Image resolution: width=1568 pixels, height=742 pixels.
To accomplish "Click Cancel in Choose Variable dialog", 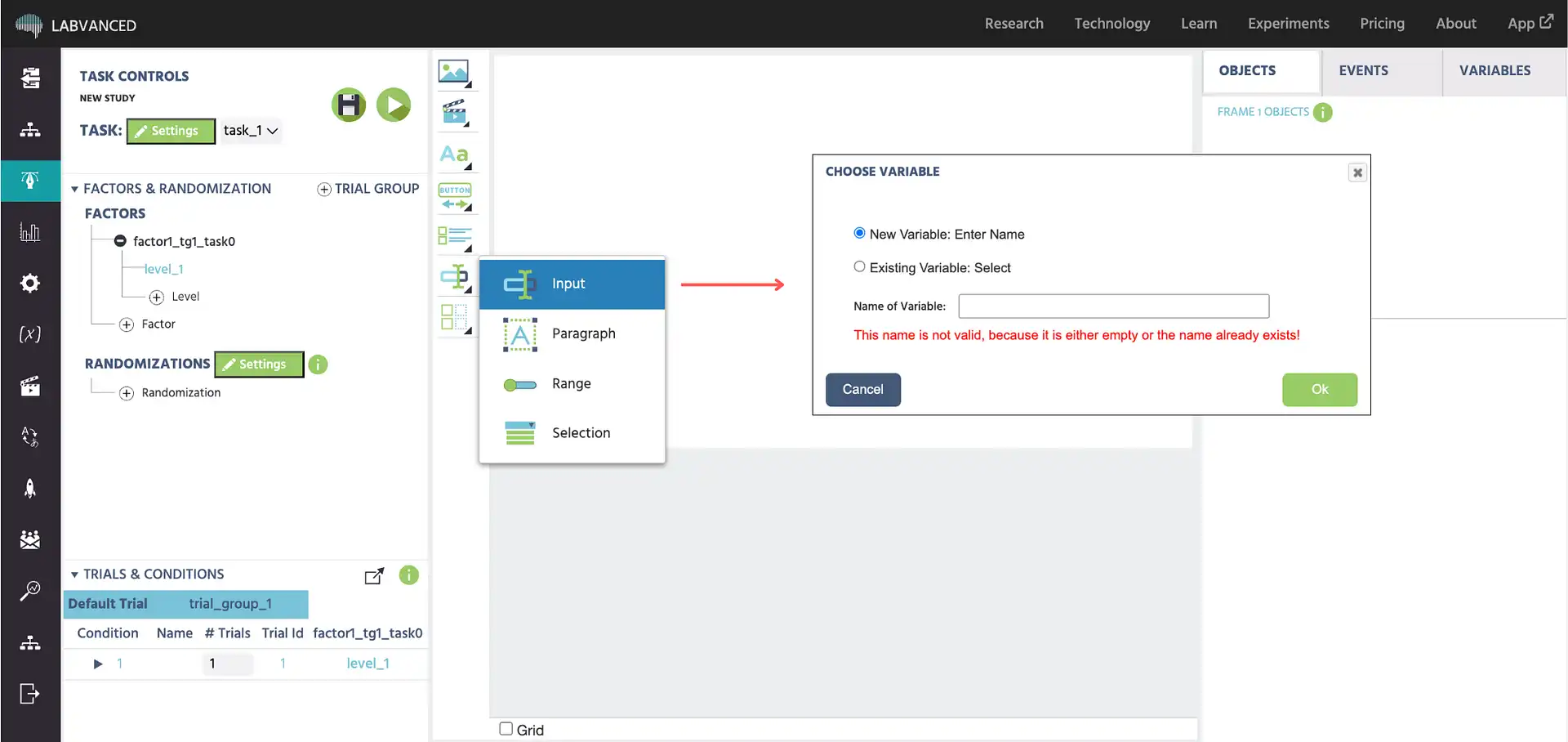I will pyautogui.click(x=863, y=390).
